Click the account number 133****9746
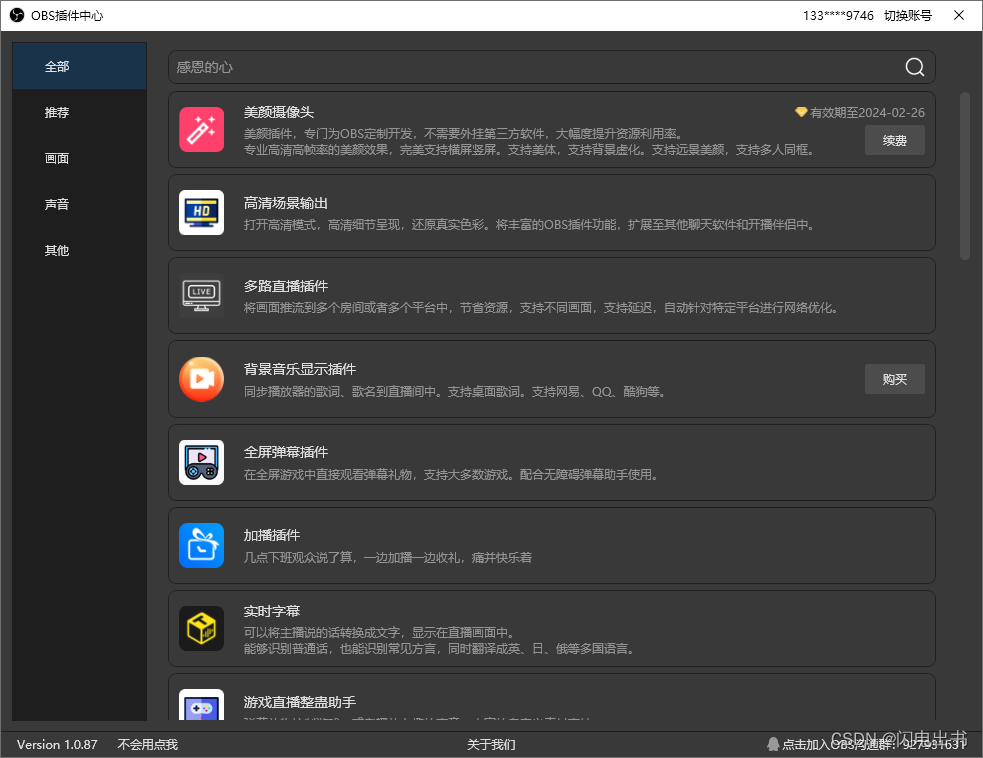The height and width of the screenshot is (758, 983). pos(838,16)
